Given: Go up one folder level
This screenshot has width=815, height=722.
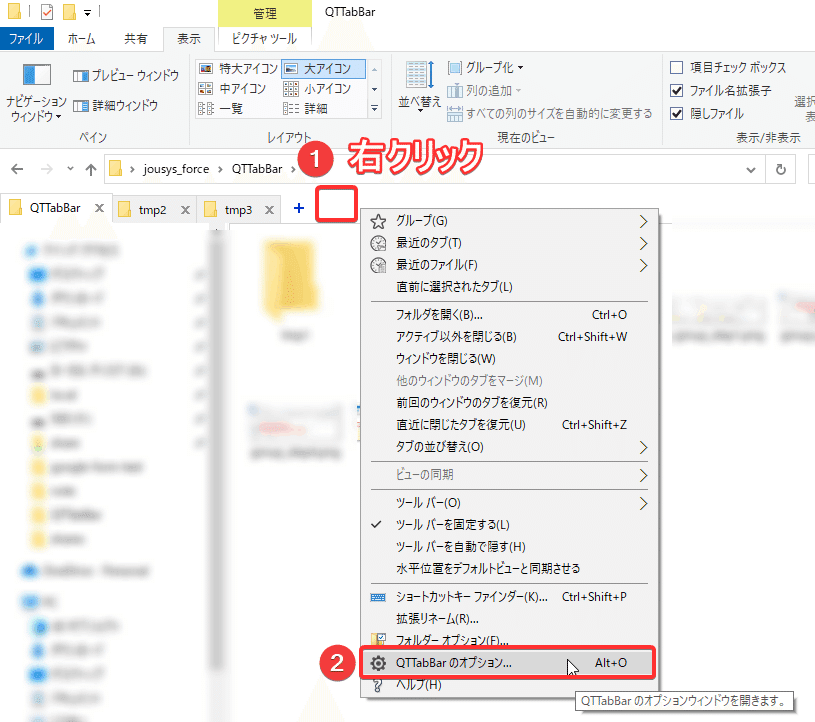Looking at the screenshot, I should (x=91, y=169).
